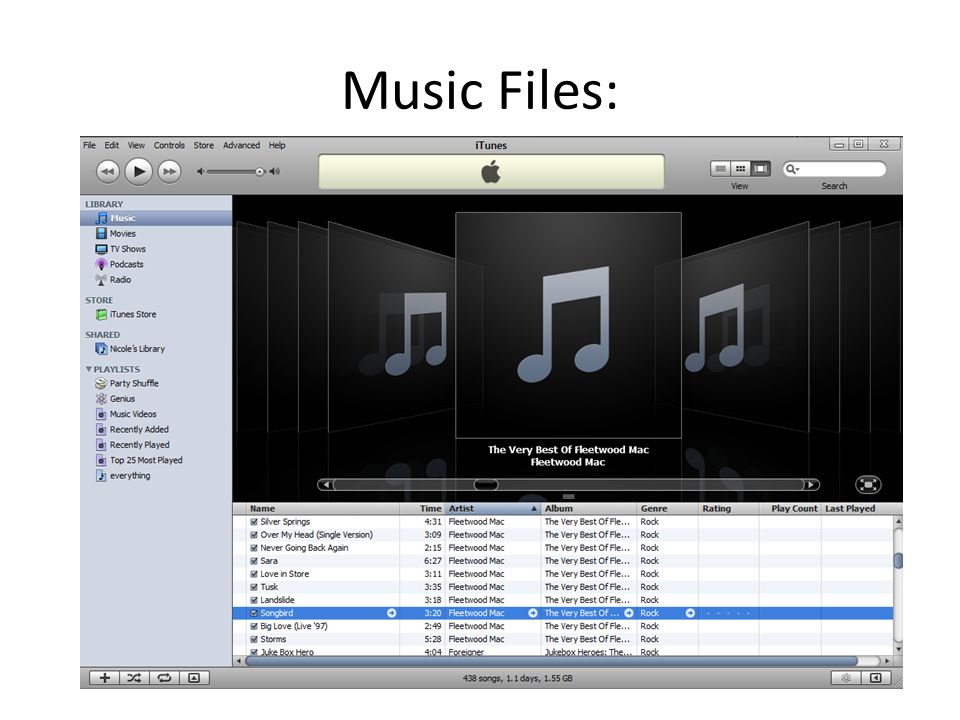960x720 pixels.
Task: Uncheck the Love in Store checkbox
Action: click(254, 574)
